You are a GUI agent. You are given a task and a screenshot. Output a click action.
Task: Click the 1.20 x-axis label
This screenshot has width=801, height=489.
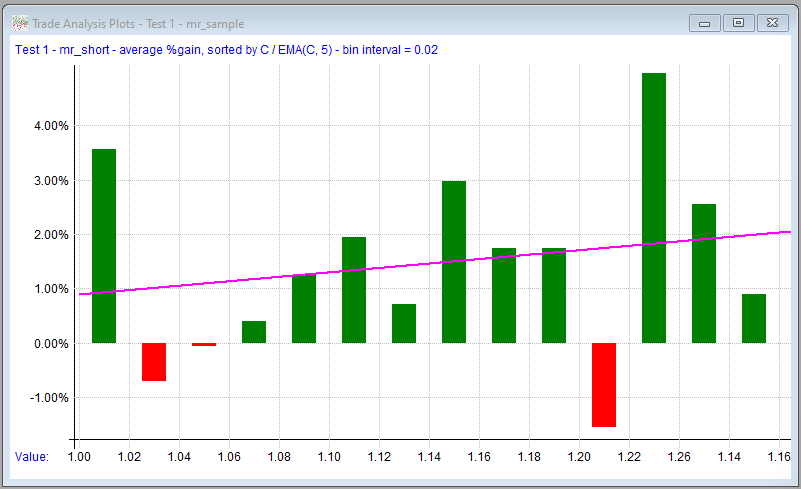tap(579, 457)
